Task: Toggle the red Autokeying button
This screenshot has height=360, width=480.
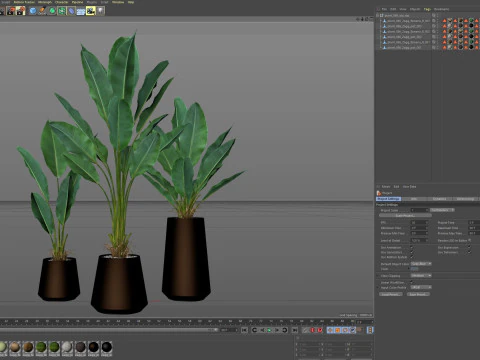Action: pos(313,330)
